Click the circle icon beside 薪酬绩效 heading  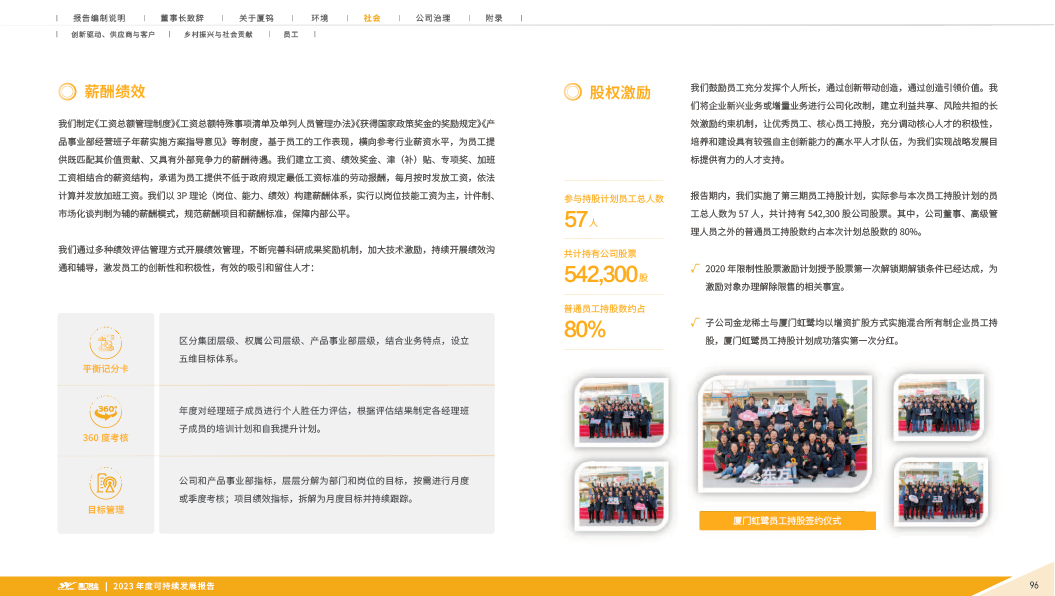click(x=67, y=92)
